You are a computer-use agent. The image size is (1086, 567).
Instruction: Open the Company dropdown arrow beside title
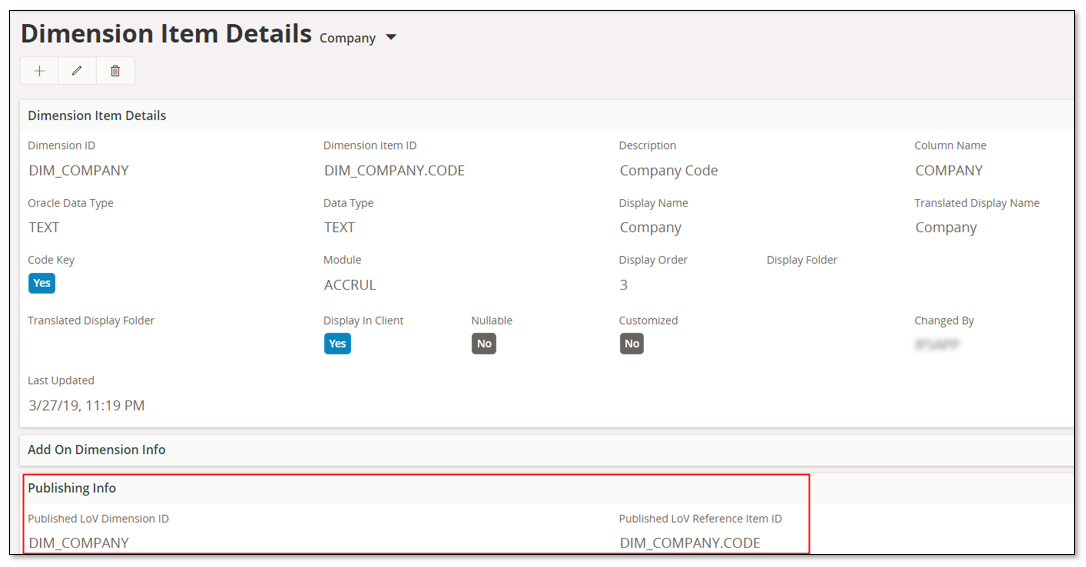391,38
